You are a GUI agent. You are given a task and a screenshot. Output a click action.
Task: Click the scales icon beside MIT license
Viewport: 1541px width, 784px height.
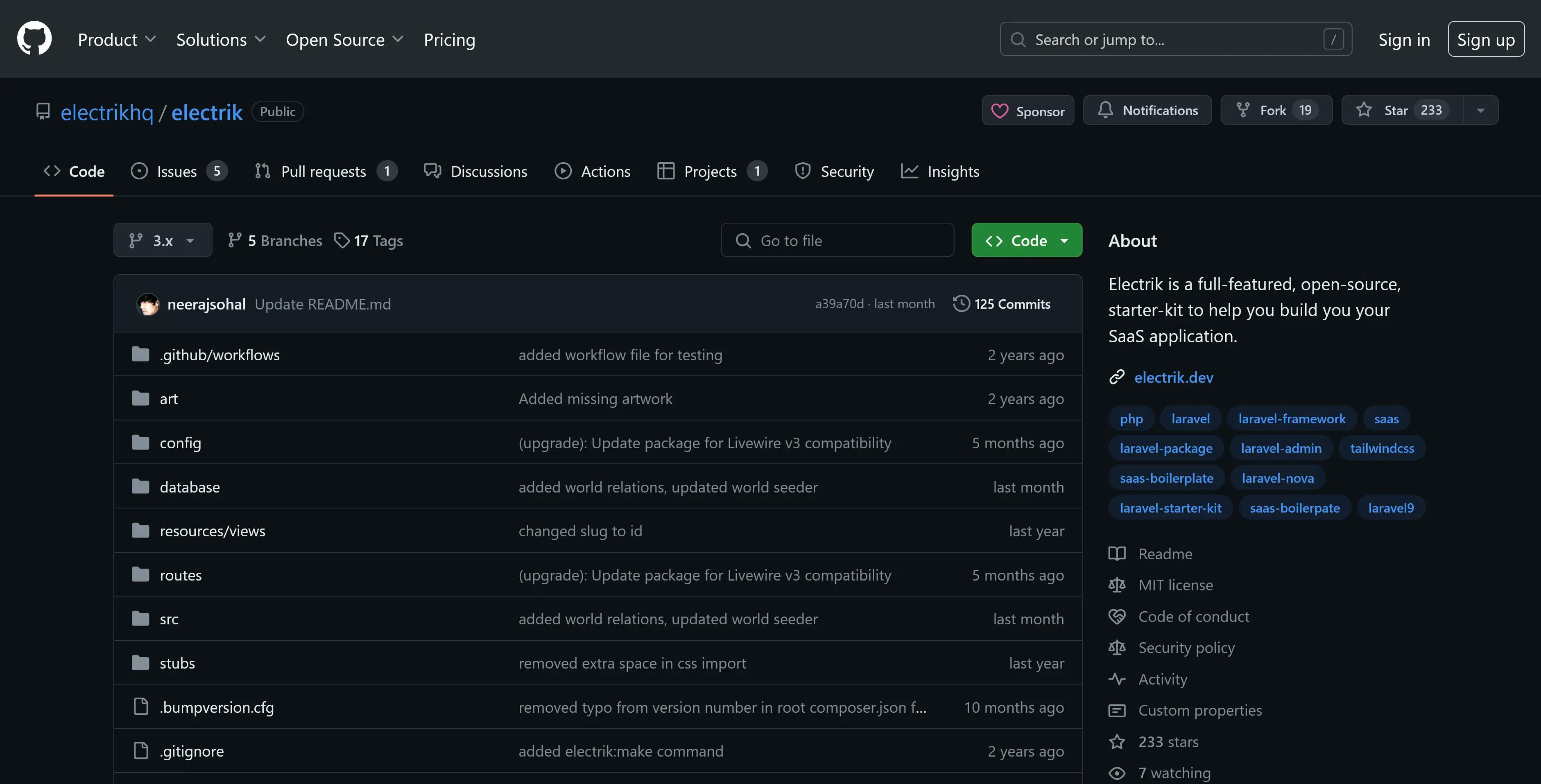[1117, 584]
